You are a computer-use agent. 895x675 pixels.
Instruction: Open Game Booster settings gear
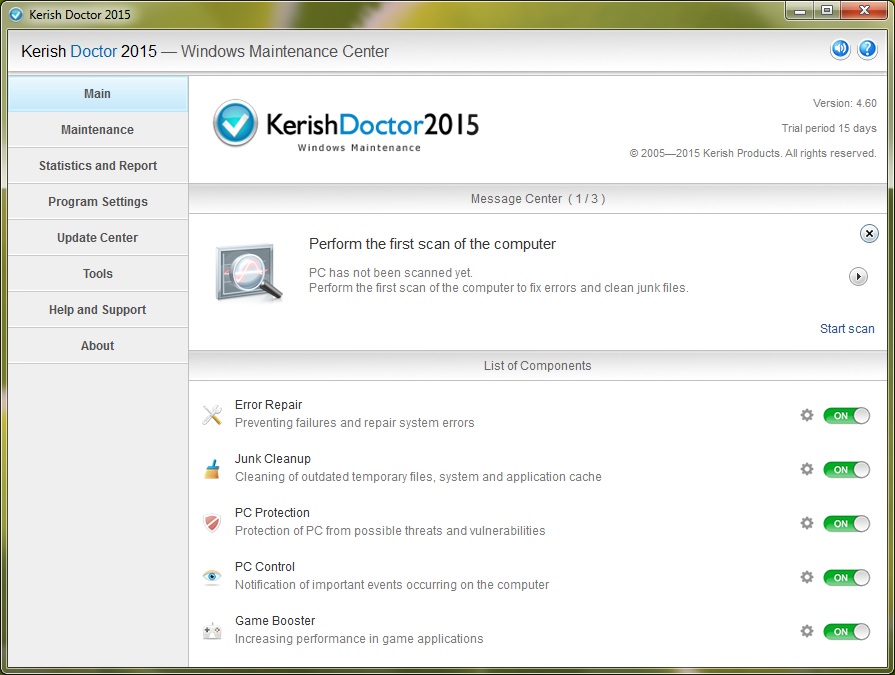[x=807, y=631]
